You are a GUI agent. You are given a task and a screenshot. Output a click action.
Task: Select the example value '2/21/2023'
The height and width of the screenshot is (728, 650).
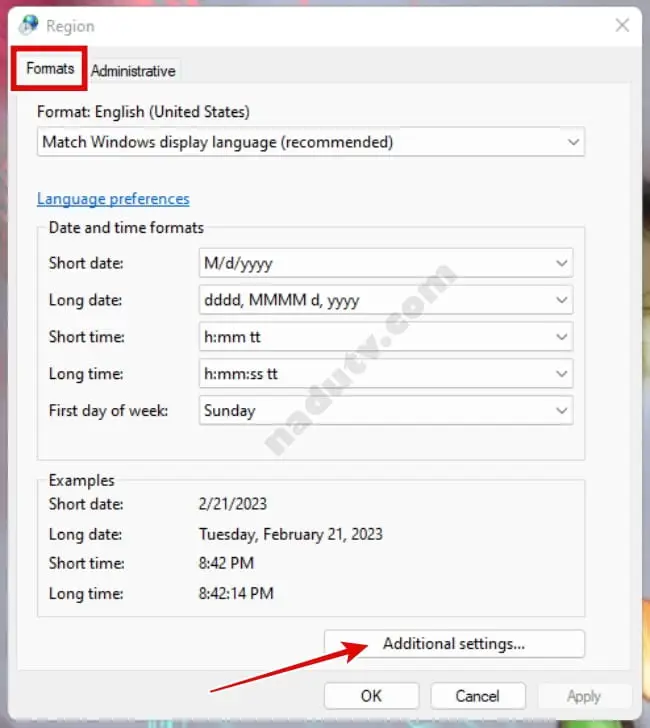pos(233,504)
